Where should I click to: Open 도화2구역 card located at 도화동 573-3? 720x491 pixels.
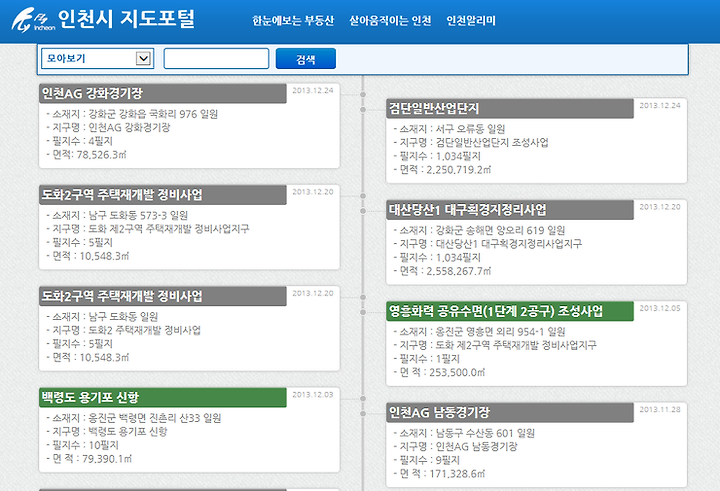point(163,195)
